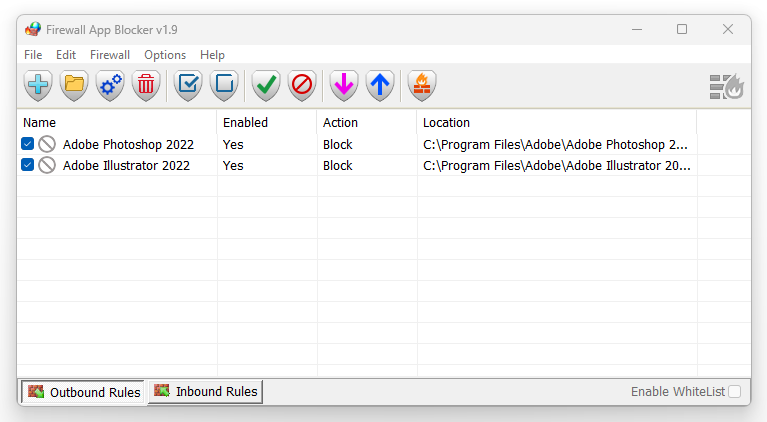Image resolution: width=767 pixels, height=422 pixels.
Task: Open Firewall Settings via brick wall flame icon
Action: (x=422, y=86)
